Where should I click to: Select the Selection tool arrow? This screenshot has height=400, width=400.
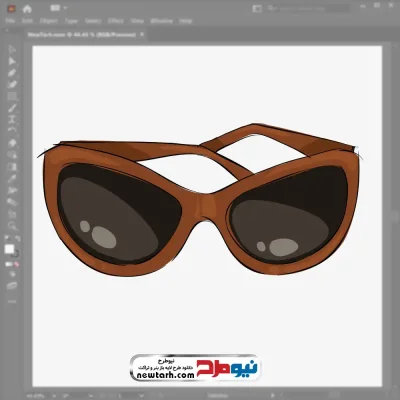click(x=12, y=50)
